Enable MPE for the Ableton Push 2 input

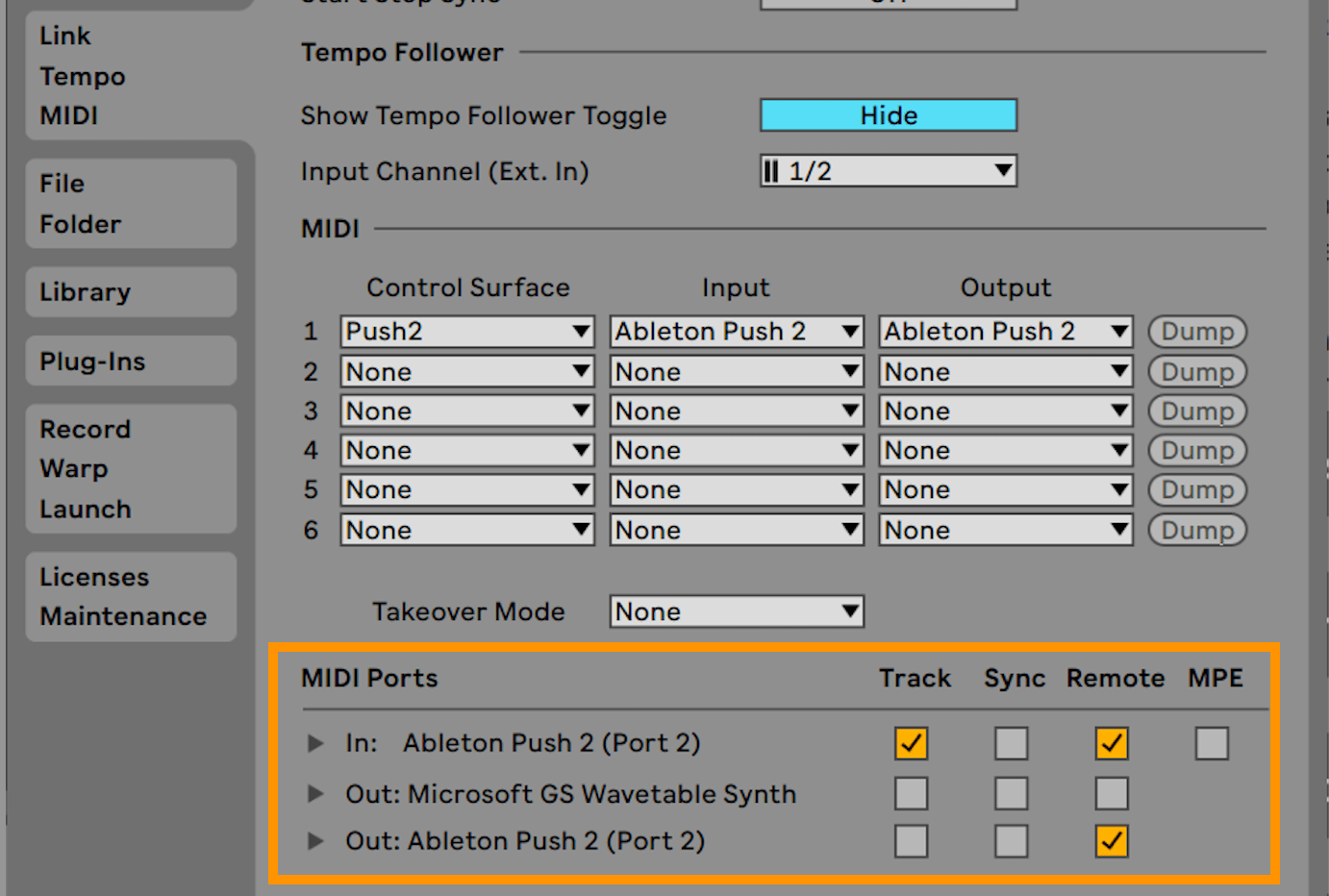click(x=1211, y=742)
